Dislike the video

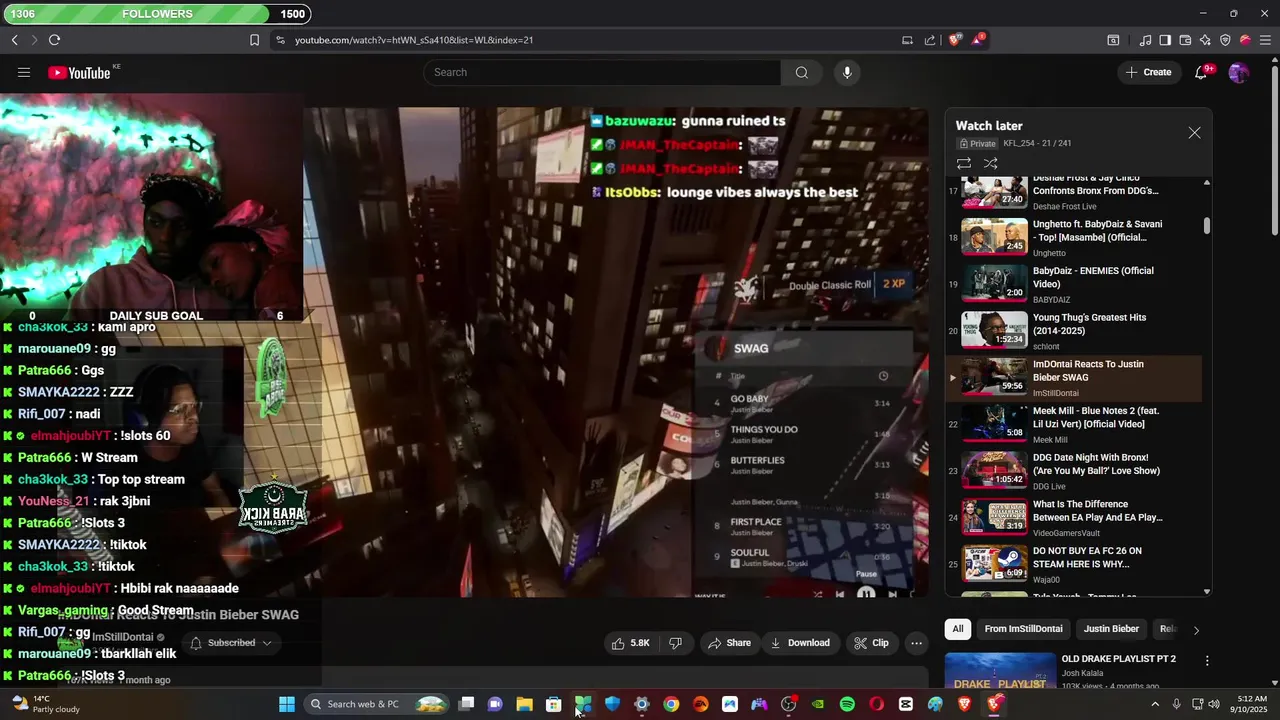coord(675,643)
